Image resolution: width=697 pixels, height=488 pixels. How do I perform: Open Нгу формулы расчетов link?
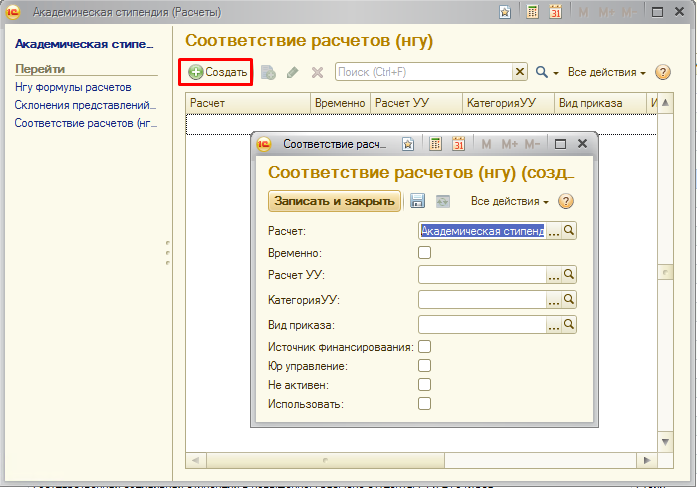(73, 87)
